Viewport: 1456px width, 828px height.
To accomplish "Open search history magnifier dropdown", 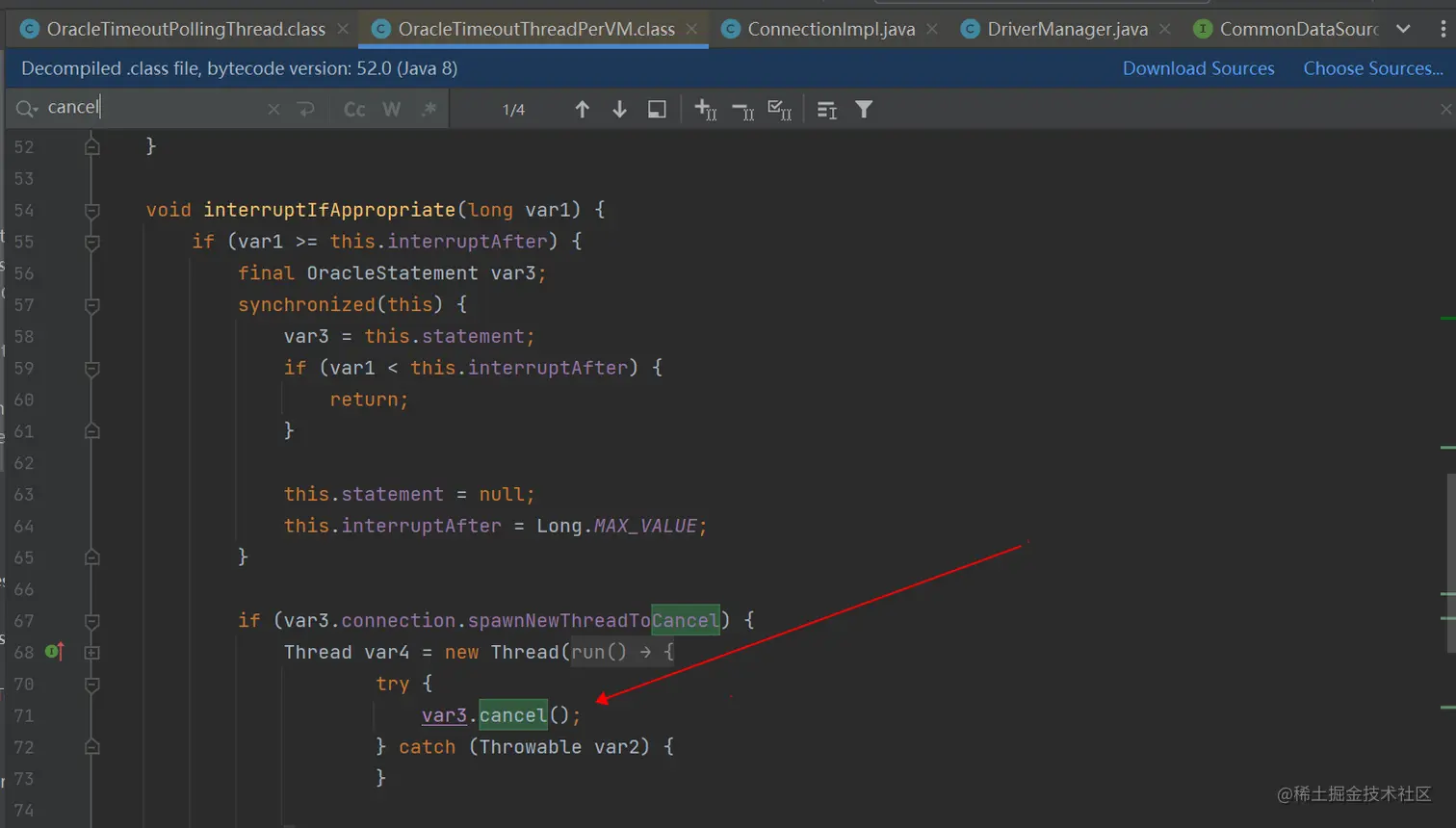I will coord(26,109).
